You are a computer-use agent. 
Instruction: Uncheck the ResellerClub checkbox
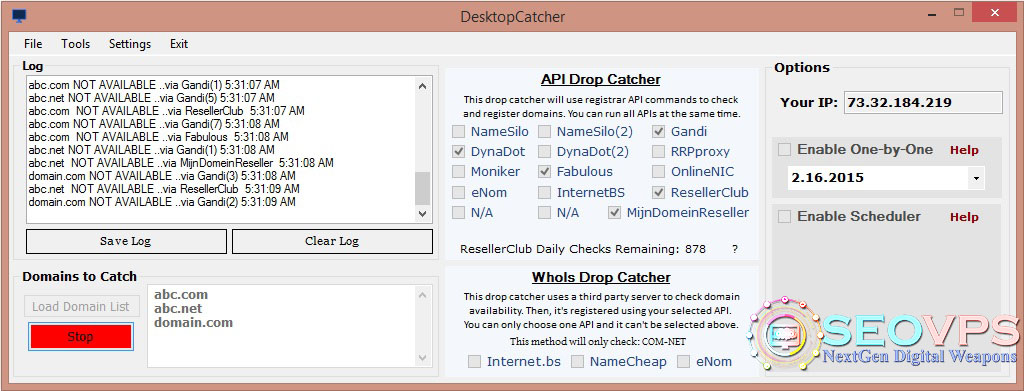click(x=659, y=193)
